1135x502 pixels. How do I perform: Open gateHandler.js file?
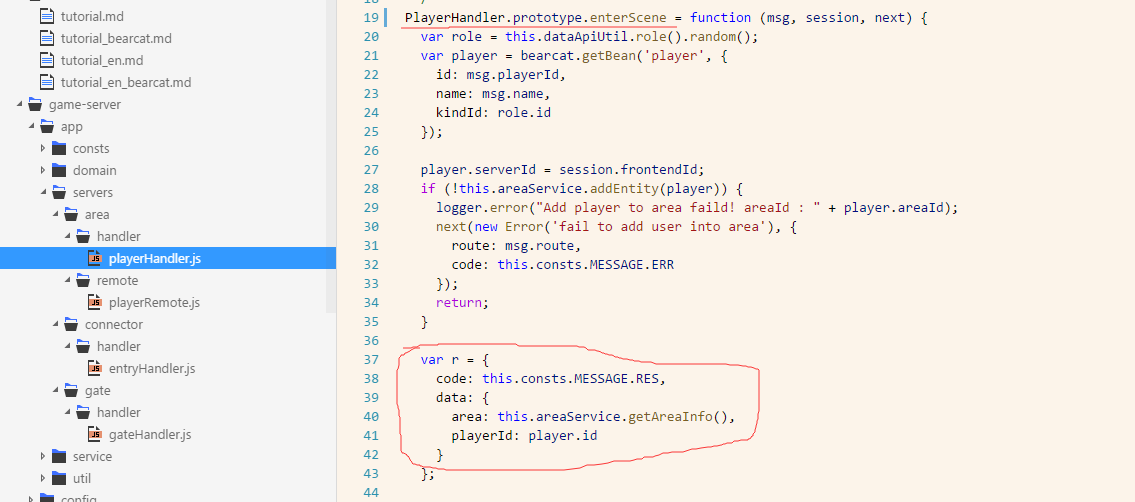[x=150, y=435]
